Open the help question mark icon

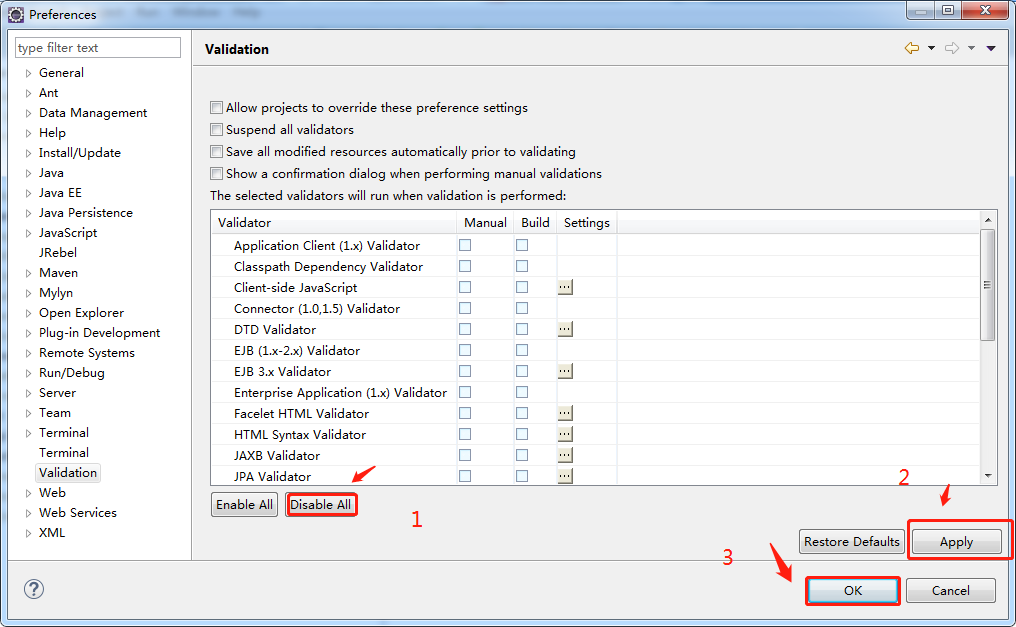coord(33,590)
